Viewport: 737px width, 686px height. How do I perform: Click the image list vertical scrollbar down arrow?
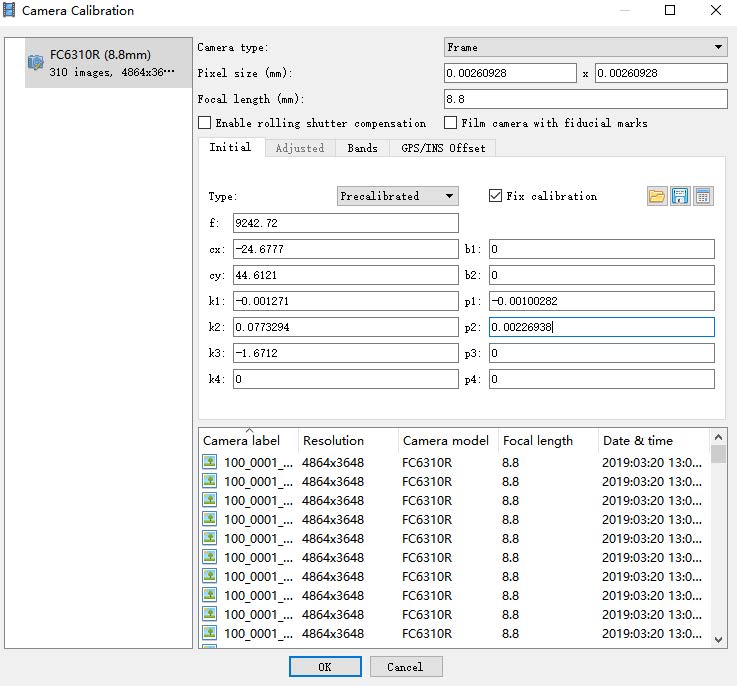tap(718, 638)
